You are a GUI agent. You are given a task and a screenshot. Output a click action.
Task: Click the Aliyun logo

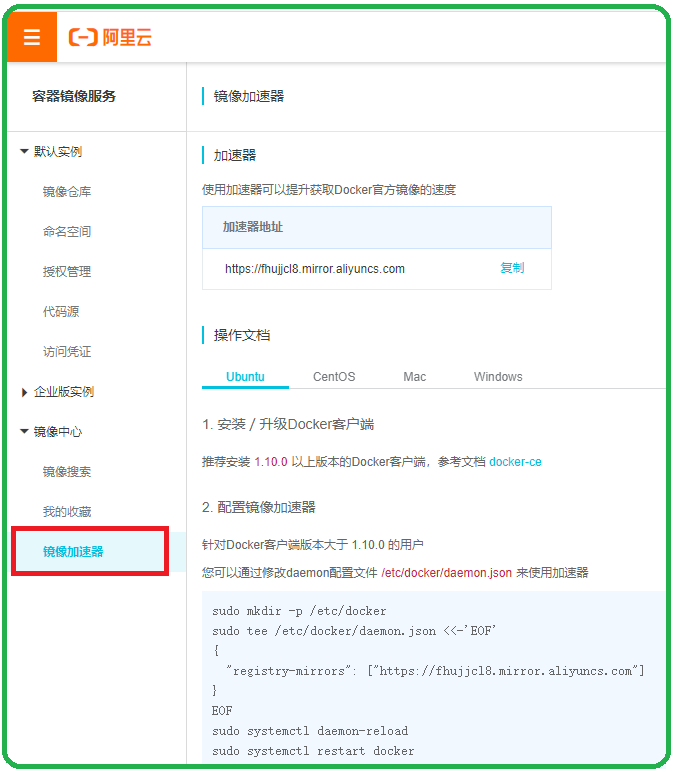click(110, 37)
